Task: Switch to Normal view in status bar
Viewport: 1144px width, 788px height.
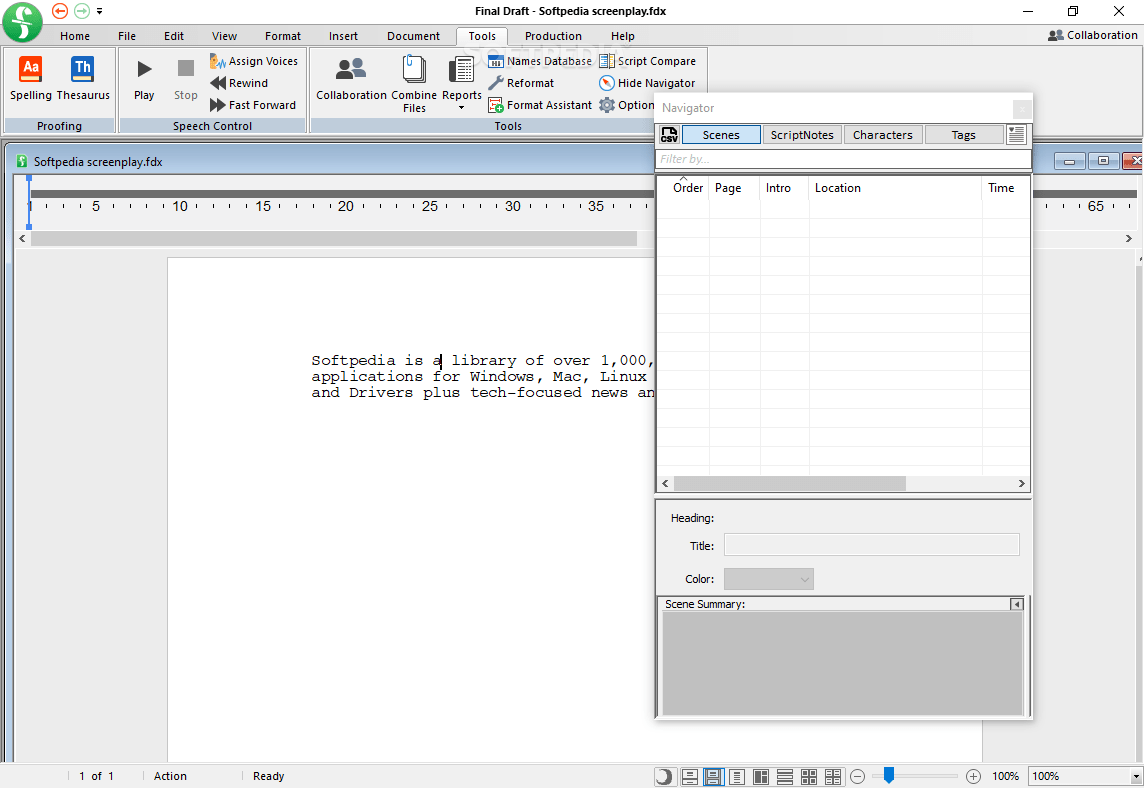Action: click(x=689, y=776)
